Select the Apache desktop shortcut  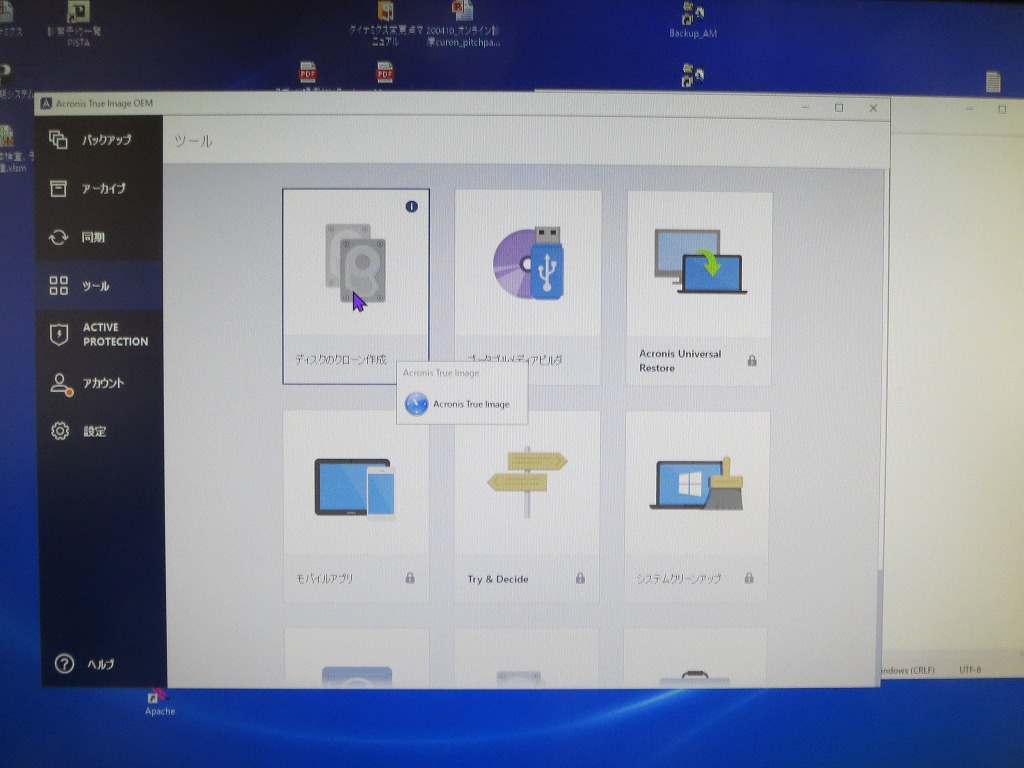click(x=159, y=703)
